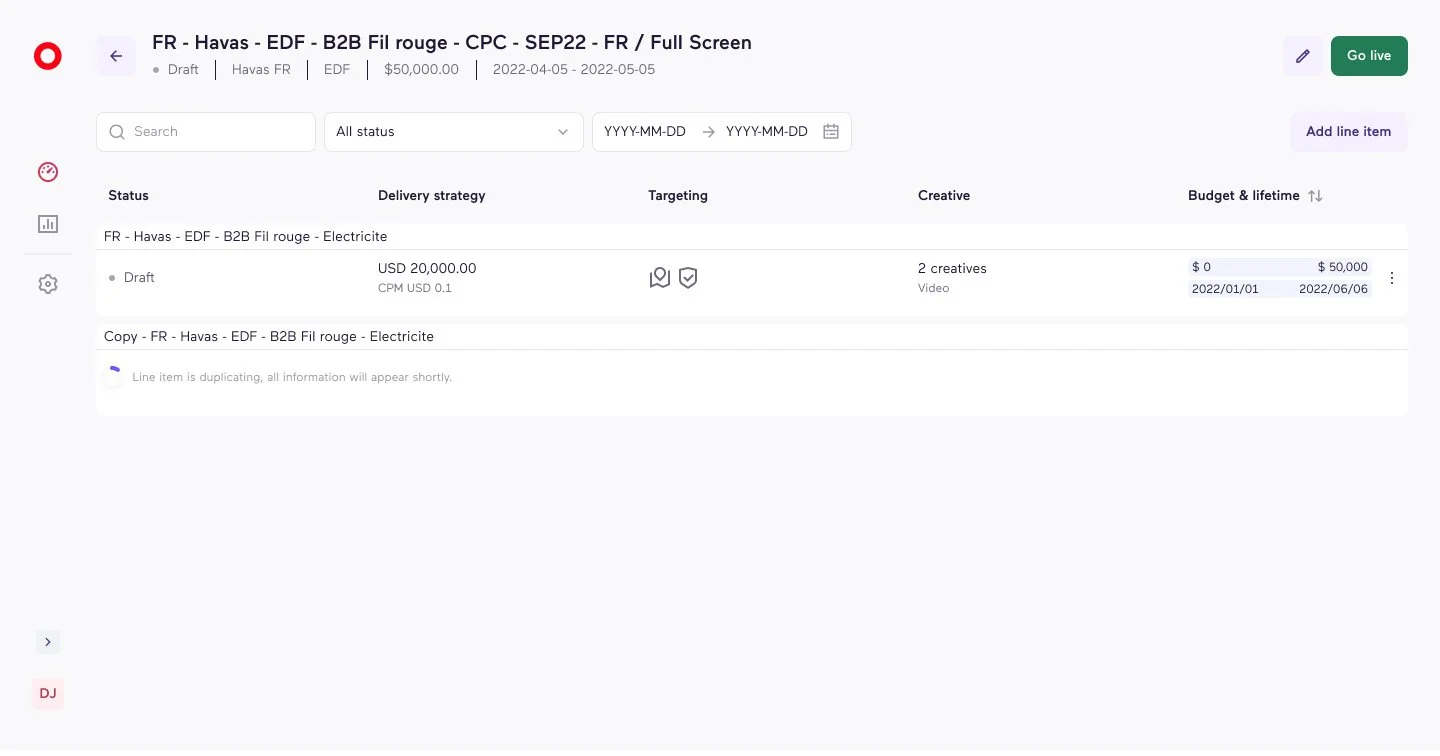Viewport: 1440px width, 756px height.
Task: Click the end date YYYY-MM-DD field
Action: click(x=767, y=132)
